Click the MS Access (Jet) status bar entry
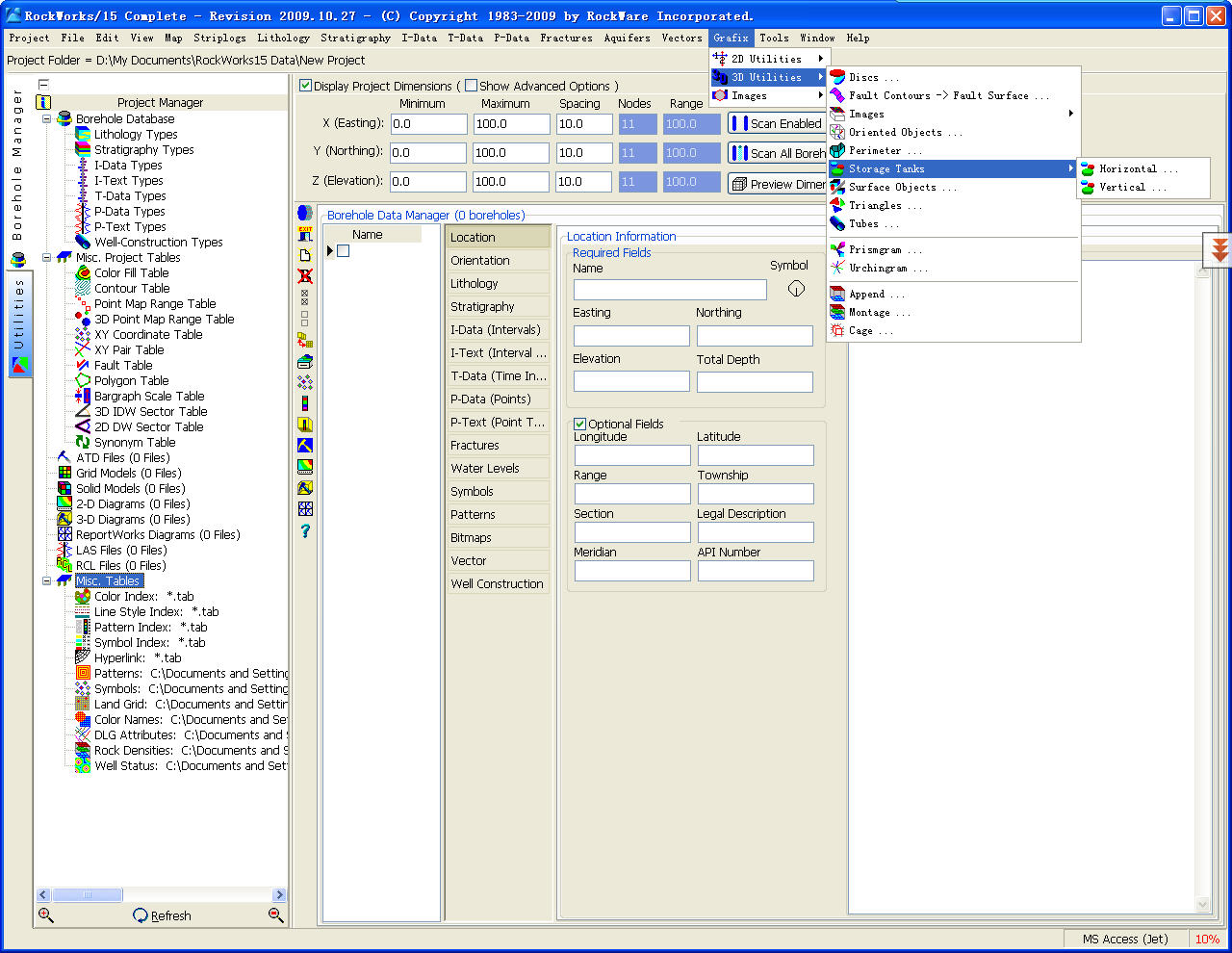This screenshot has height=953, width=1232. click(x=1125, y=940)
